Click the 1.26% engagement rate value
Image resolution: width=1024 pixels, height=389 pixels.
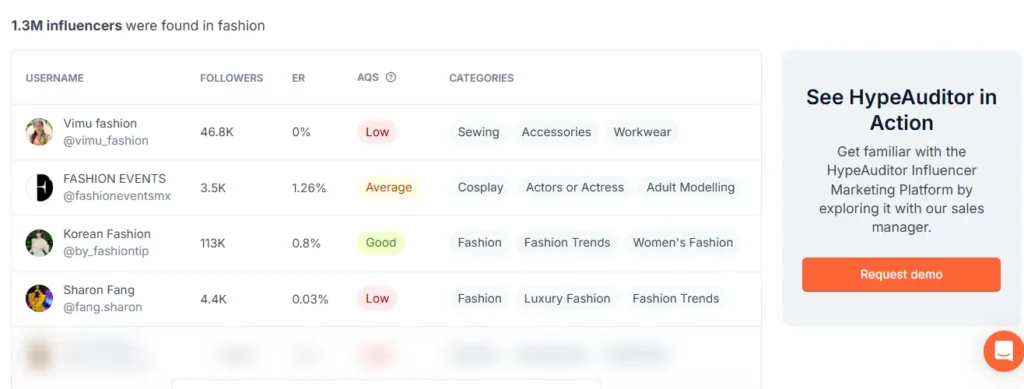pos(309,188)
